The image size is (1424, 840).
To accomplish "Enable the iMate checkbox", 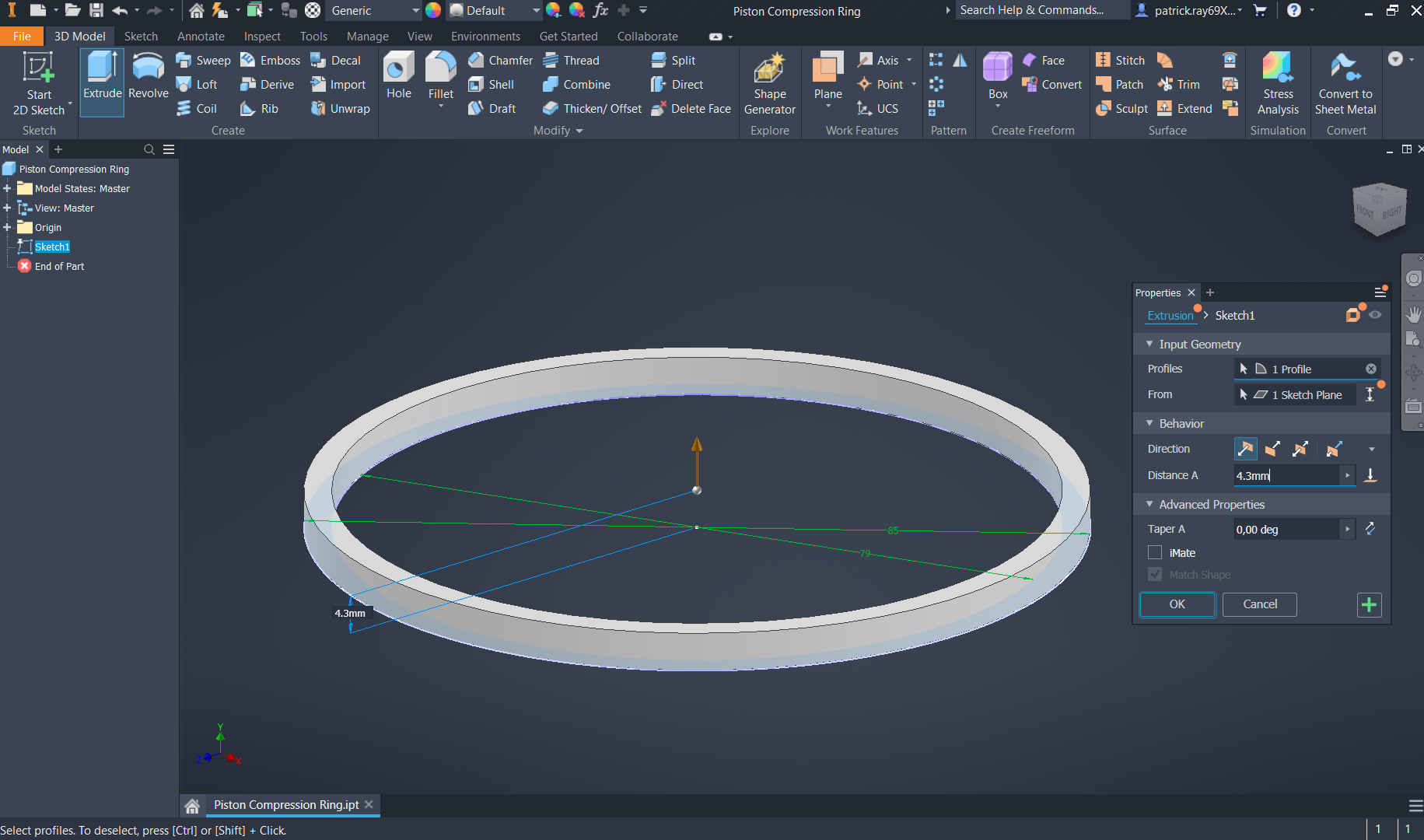I will [1155, 552].
